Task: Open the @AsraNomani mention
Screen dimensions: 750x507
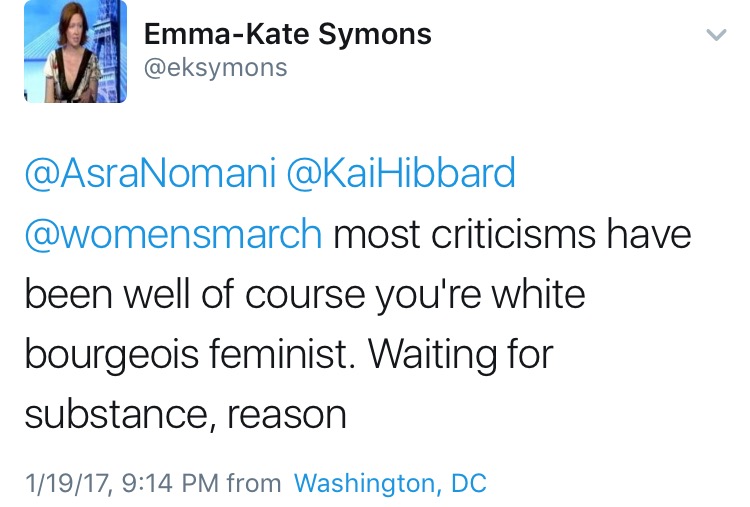Action: tap(149, 176)
